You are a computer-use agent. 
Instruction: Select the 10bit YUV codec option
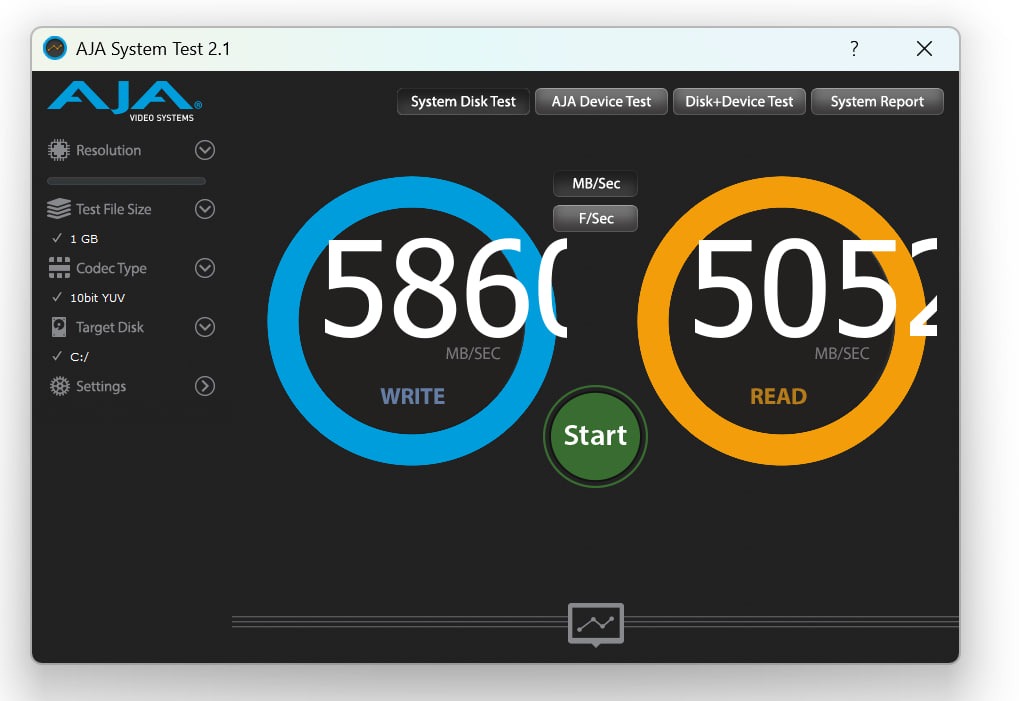(88, 298)
